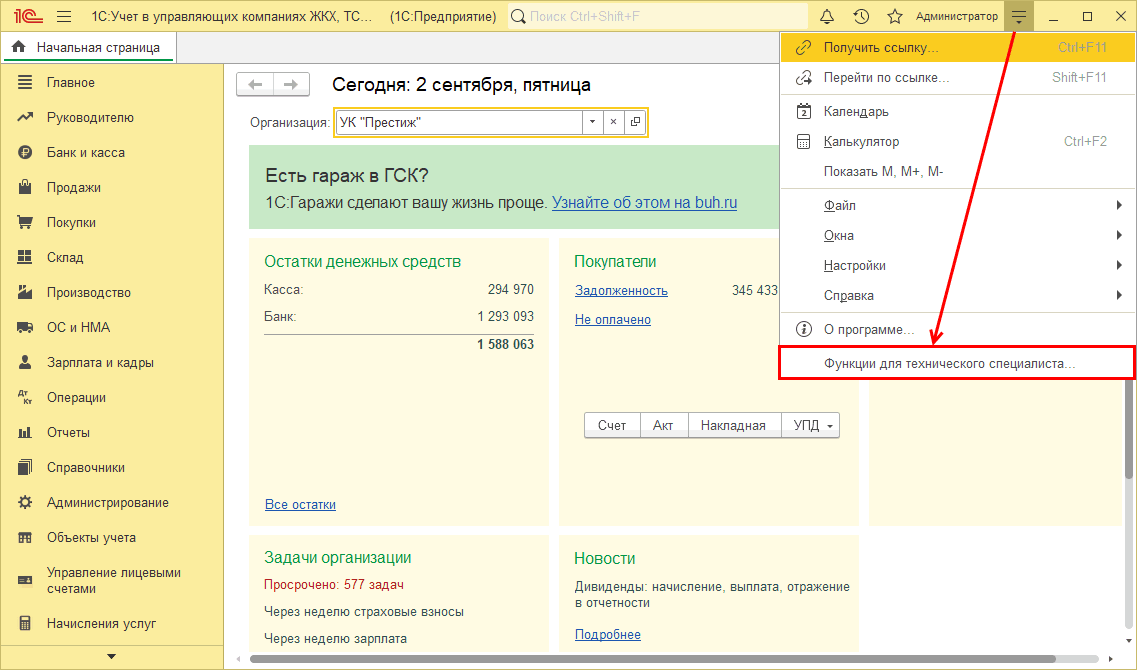Image resolution: width=1137 pixels, height=670 pixels.
Task: Click the Просрочено: 577 задач text
Action: [x=334, y=584]
